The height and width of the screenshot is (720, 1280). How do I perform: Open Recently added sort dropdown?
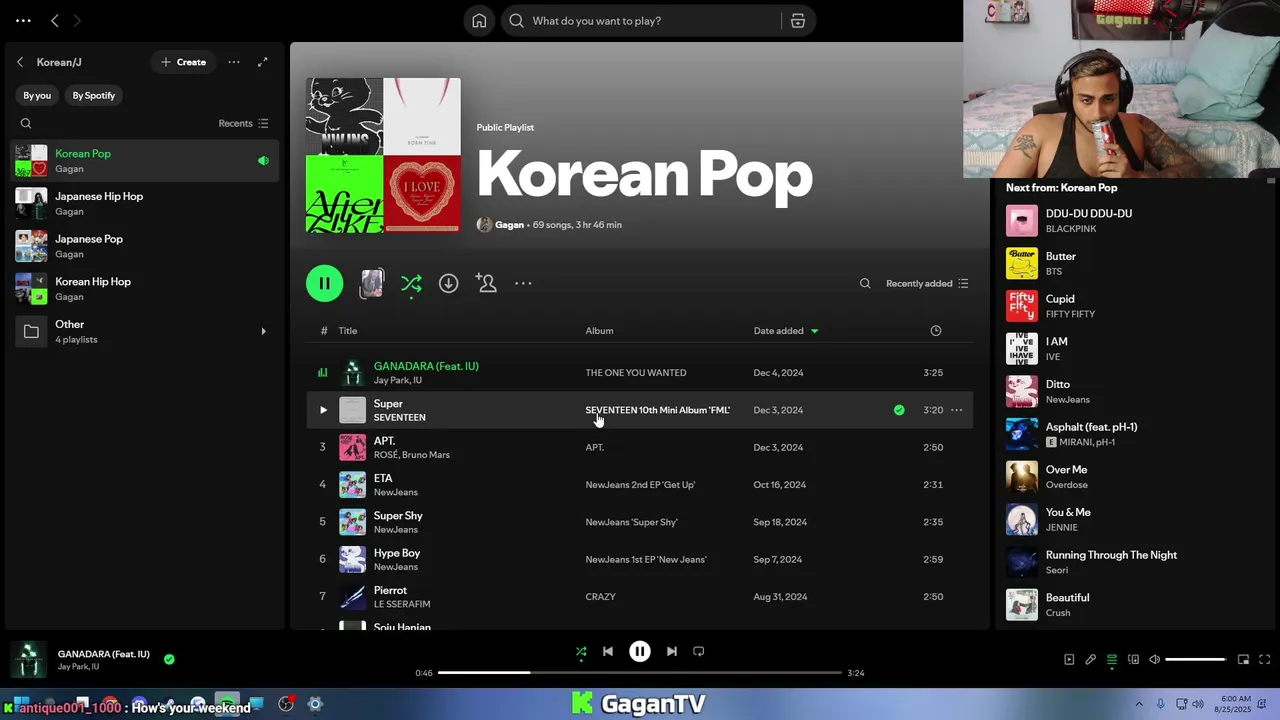(x=927, y=284)
